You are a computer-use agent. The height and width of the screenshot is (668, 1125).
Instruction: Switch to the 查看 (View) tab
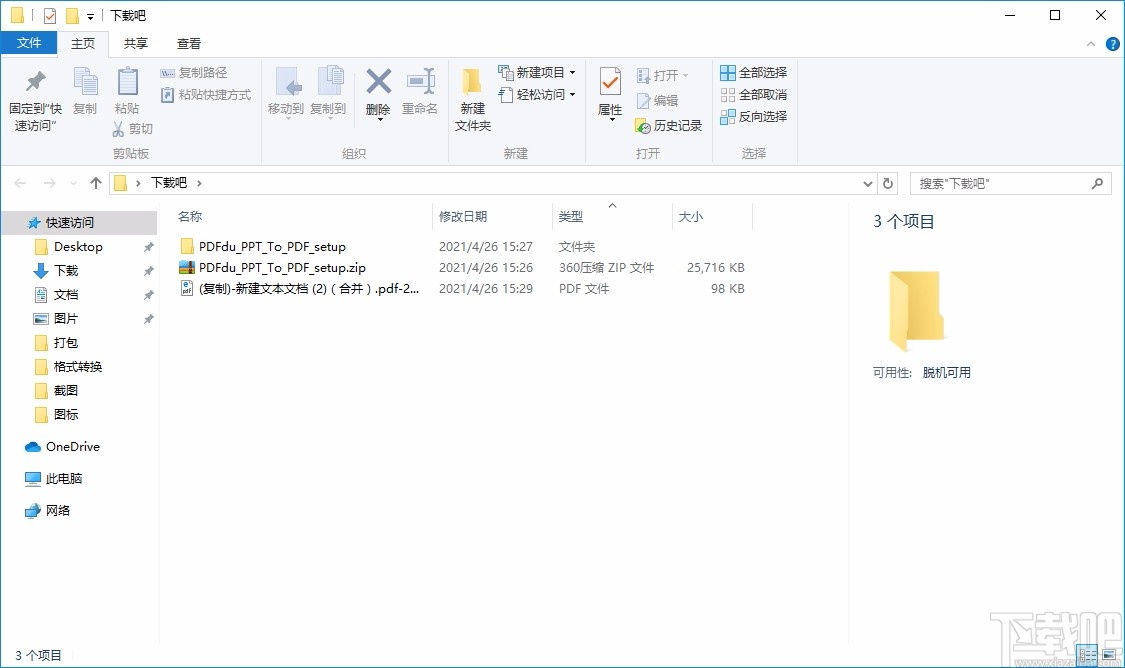[188, 43]
